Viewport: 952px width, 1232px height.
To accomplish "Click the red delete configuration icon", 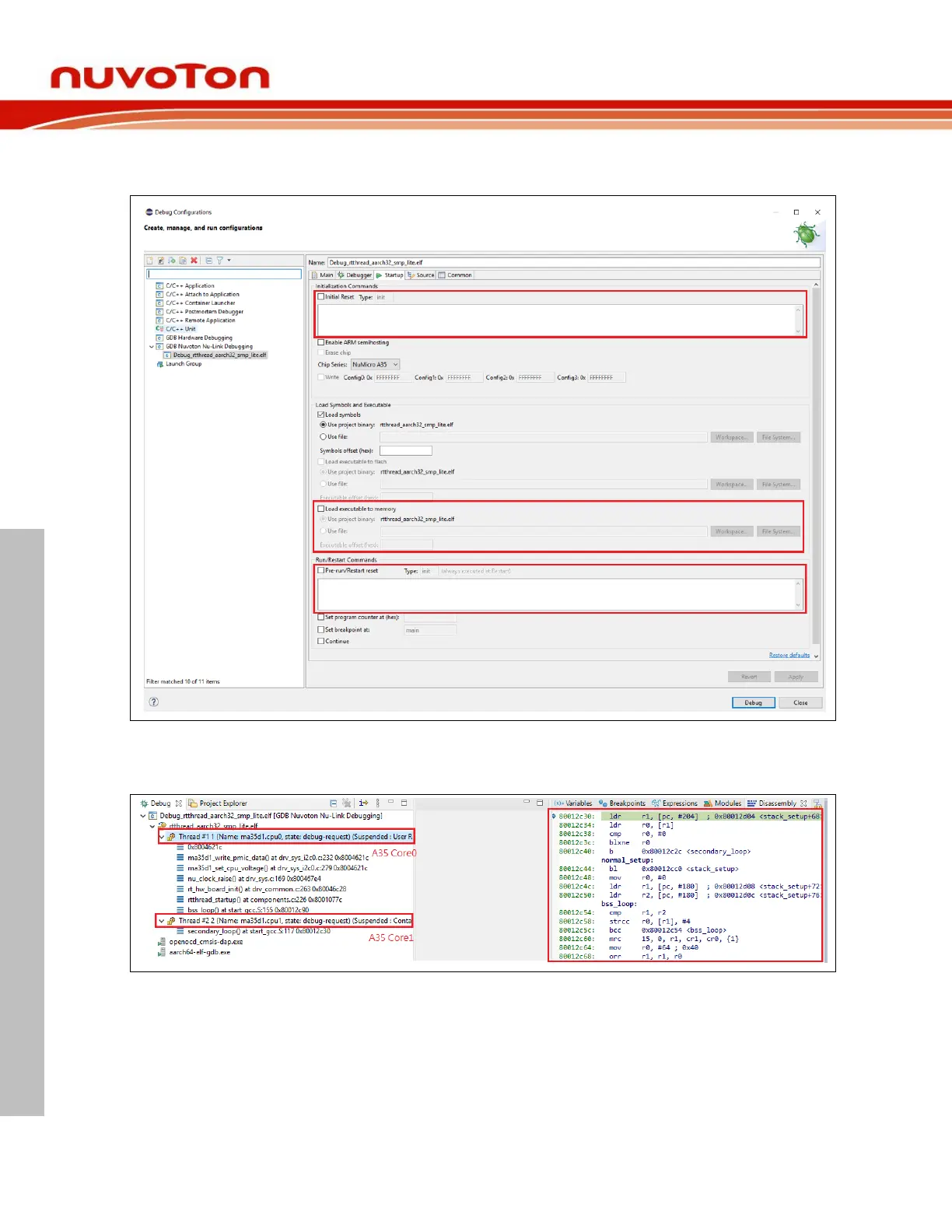I will point(194,261).
